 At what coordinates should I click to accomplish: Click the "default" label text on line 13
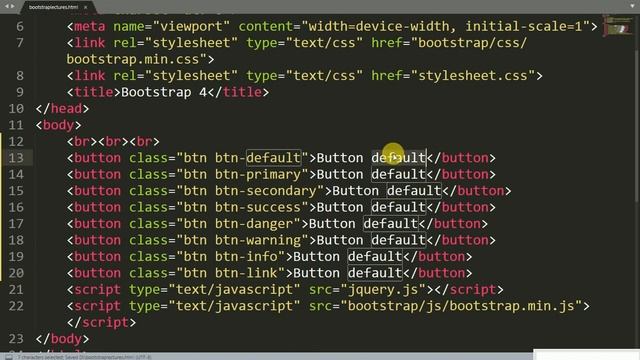(398, 158)
